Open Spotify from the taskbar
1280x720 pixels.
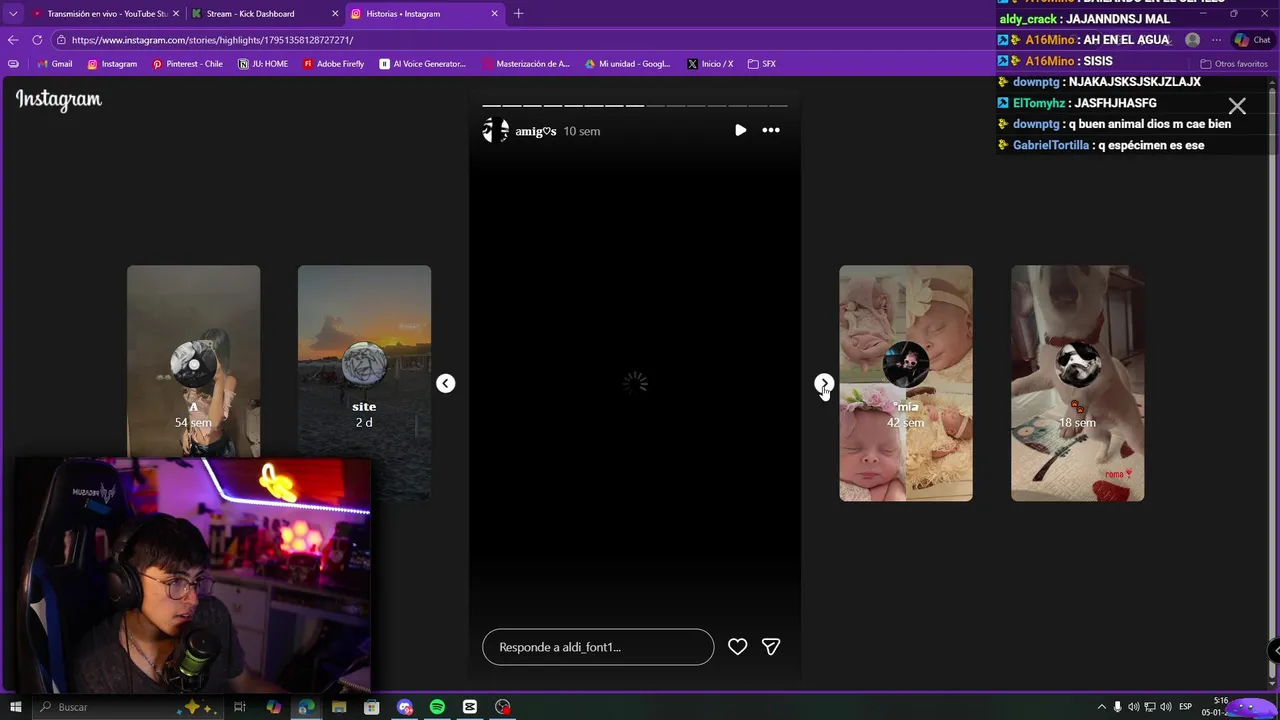(437, 707)
